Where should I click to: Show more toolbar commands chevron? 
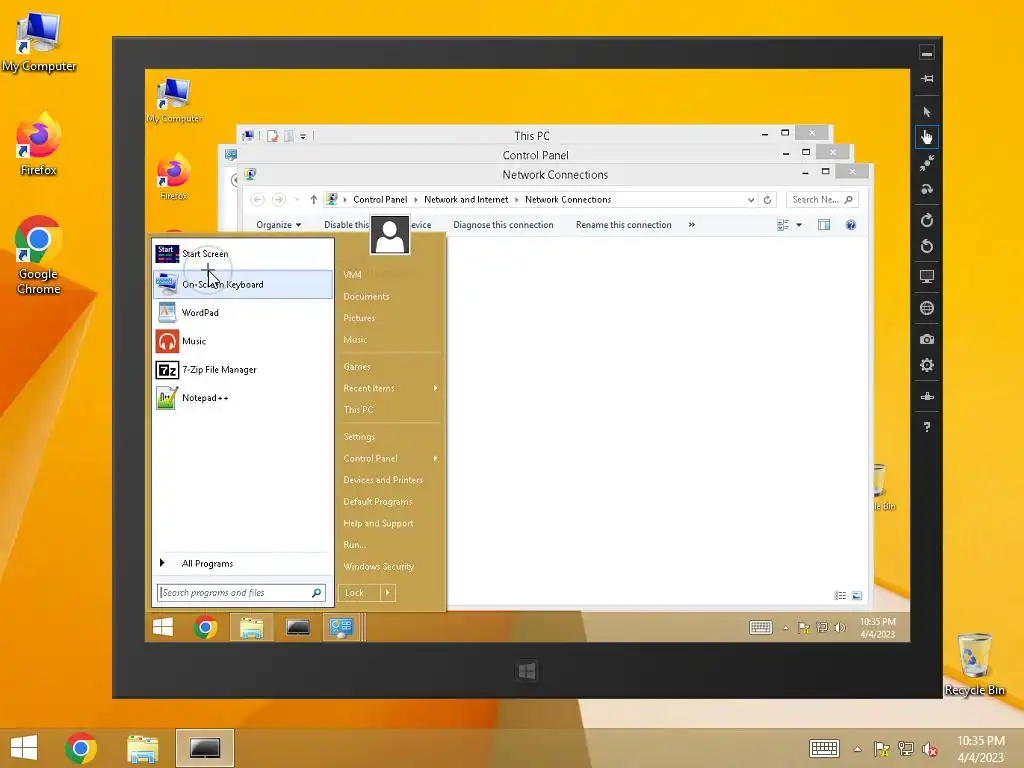pos(692,225)
